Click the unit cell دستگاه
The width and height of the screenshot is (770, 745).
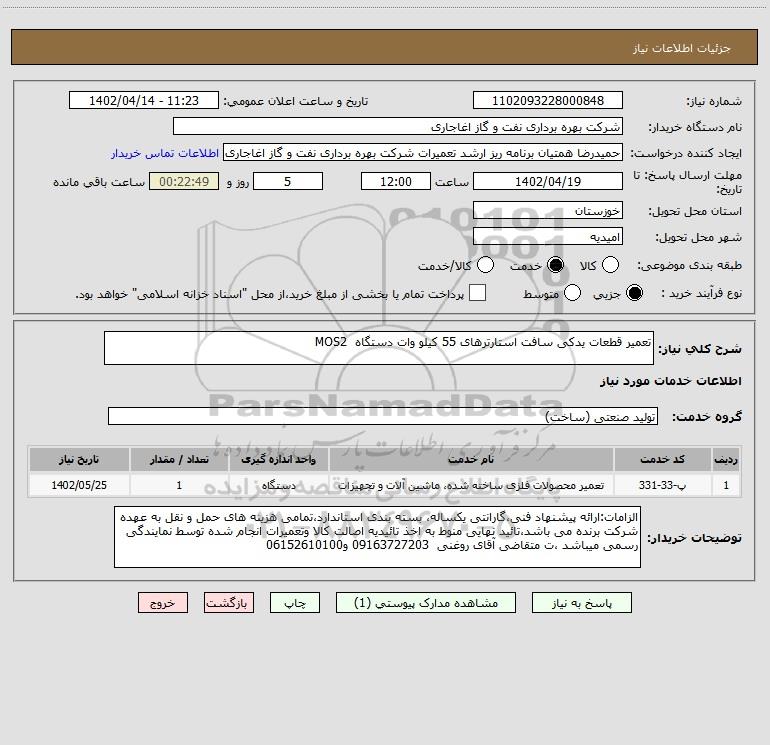tap(278, 485)
